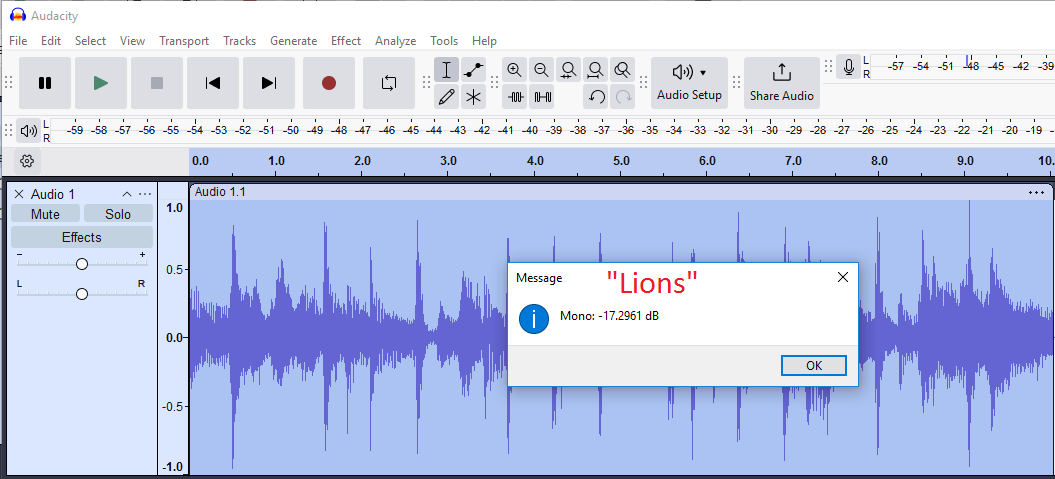The width and height of the screenshot is (1055, 479).
Task: Click the speaker playback meter icon
Action: click(x=28, y=131)
